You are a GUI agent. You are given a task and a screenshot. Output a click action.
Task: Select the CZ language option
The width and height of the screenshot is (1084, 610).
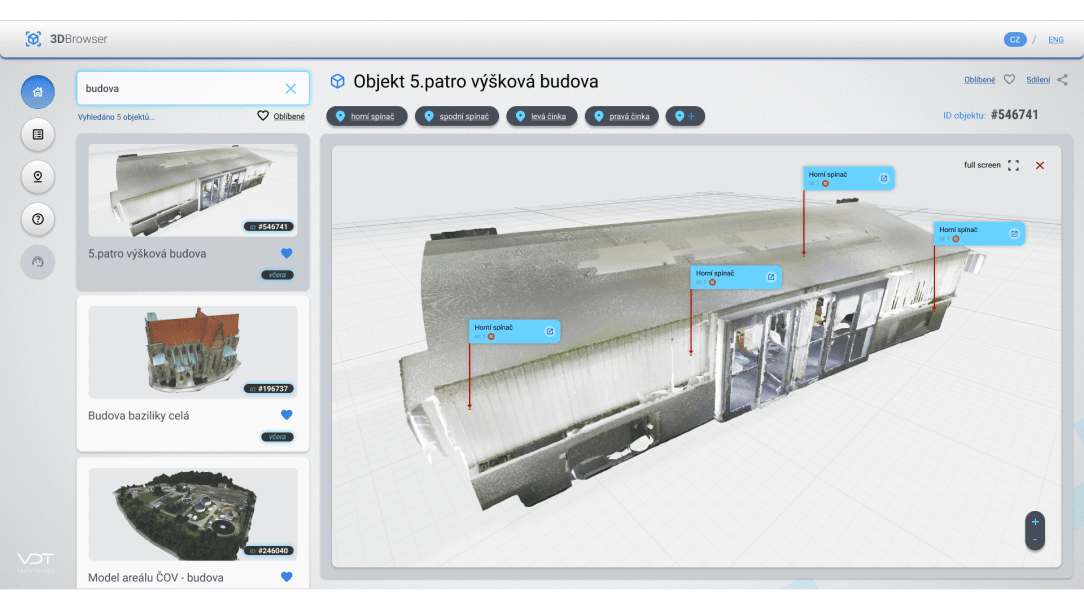pyautogui.click(x=1015, y=40)
